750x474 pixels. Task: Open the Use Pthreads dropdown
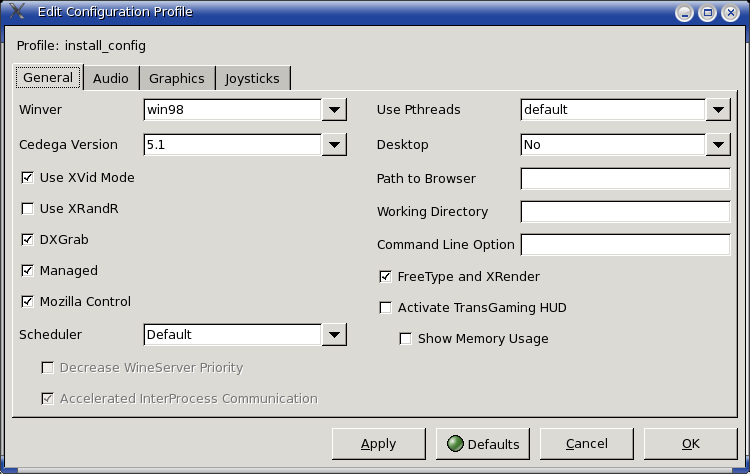(x=718, y=110)
